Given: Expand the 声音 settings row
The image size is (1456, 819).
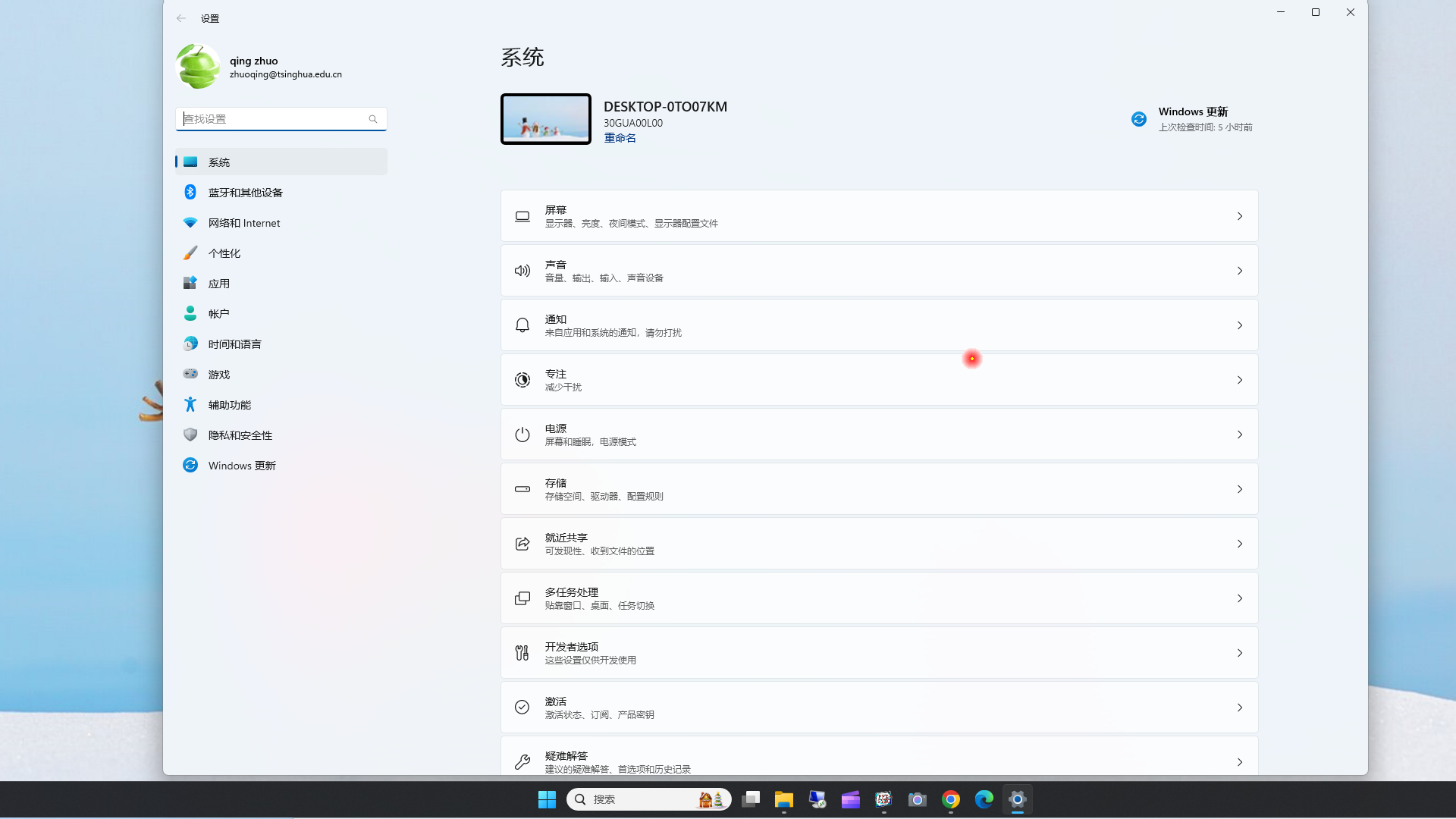Looking at the screenshot, I should tap(878, 270).
